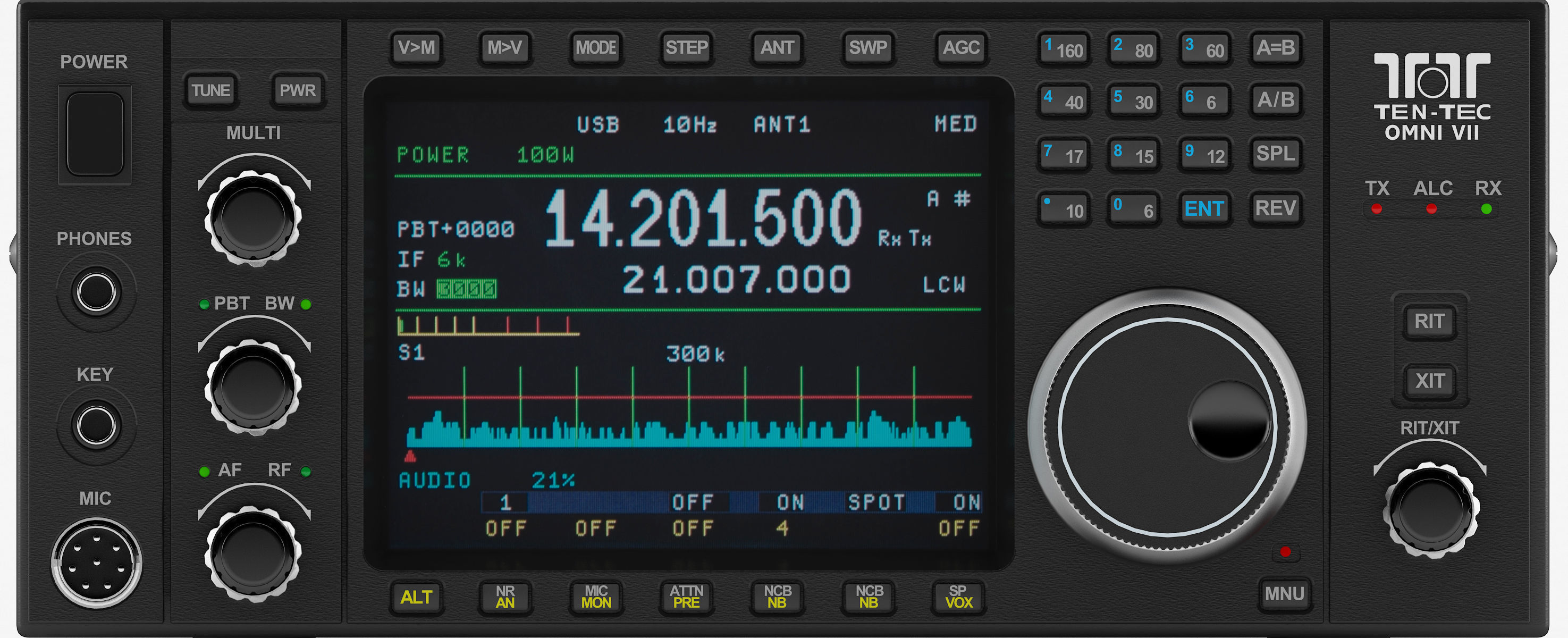Click the S-meter bar scale
This screenshot has height=638, width=1568.
click(488, 326)
